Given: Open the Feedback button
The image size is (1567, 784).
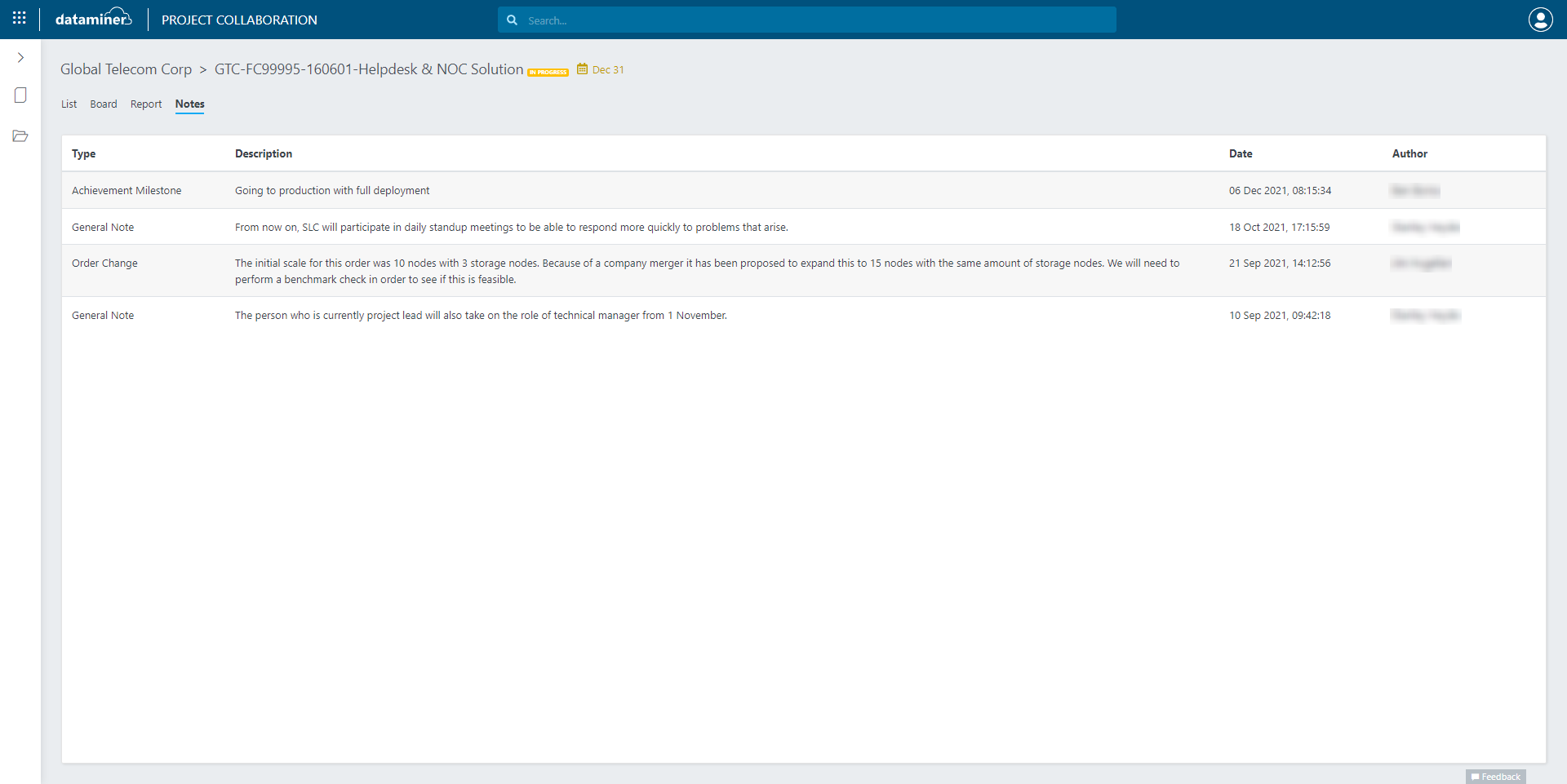Looking at the screenshot, I should pos(1495,777).
